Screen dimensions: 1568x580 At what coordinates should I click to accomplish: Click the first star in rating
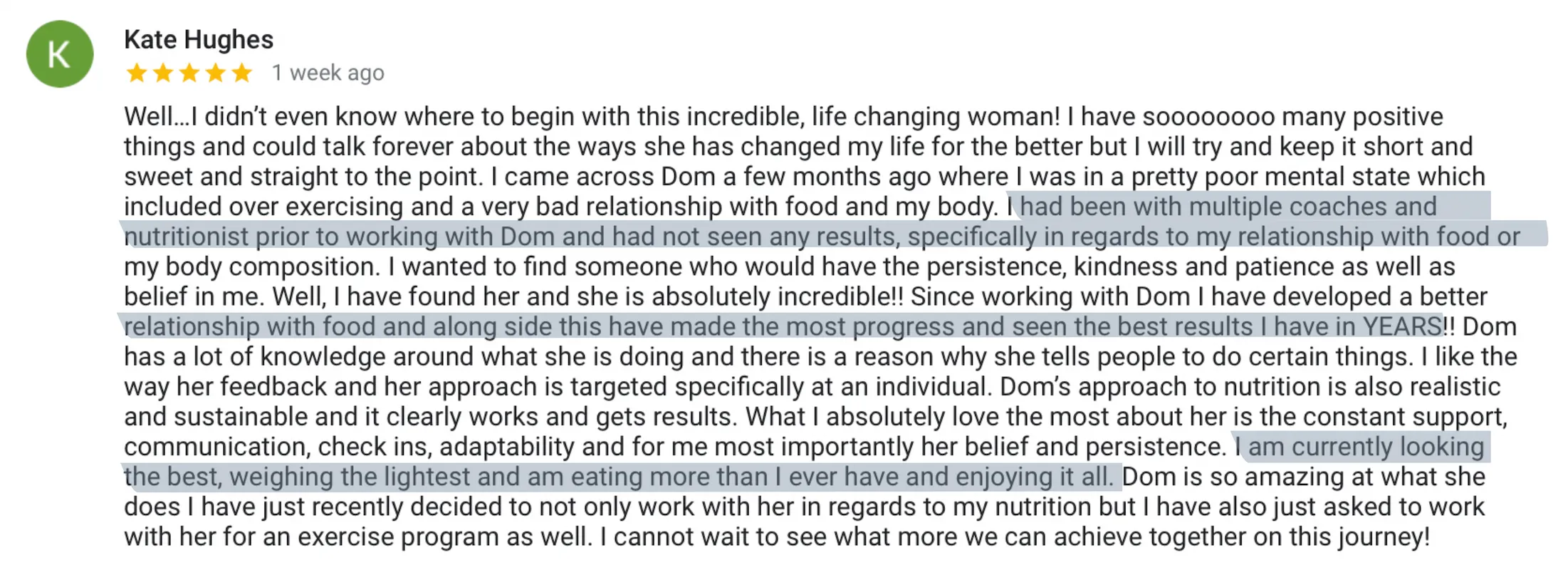(x=137, y=73)
